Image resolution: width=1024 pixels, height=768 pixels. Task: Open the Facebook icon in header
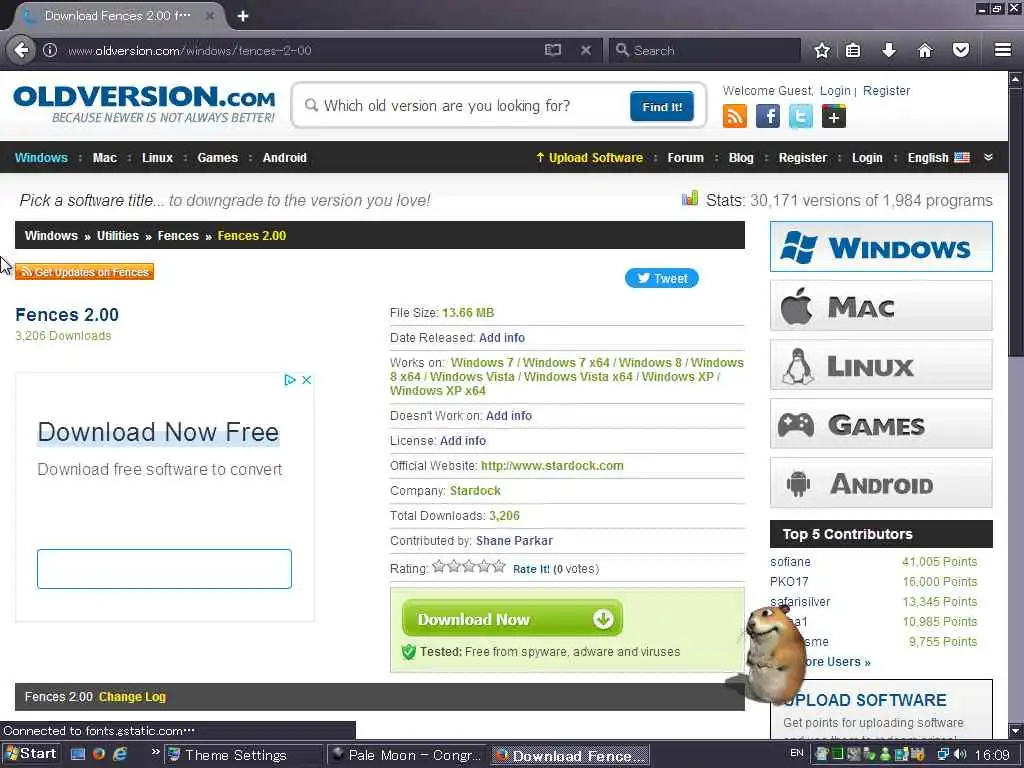(767, 117)
